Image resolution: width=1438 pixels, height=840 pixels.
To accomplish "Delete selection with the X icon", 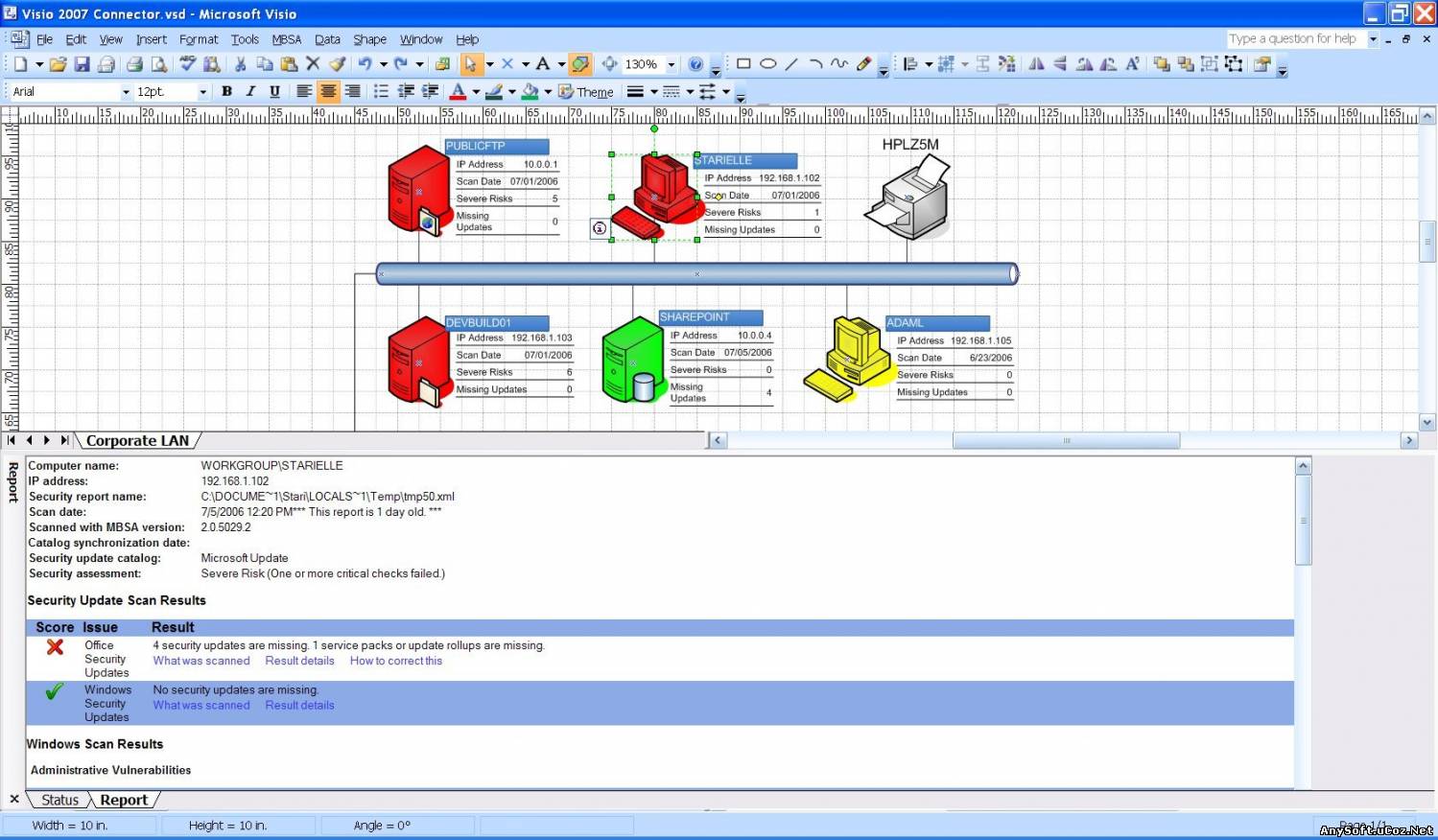I will click(313, 64).
